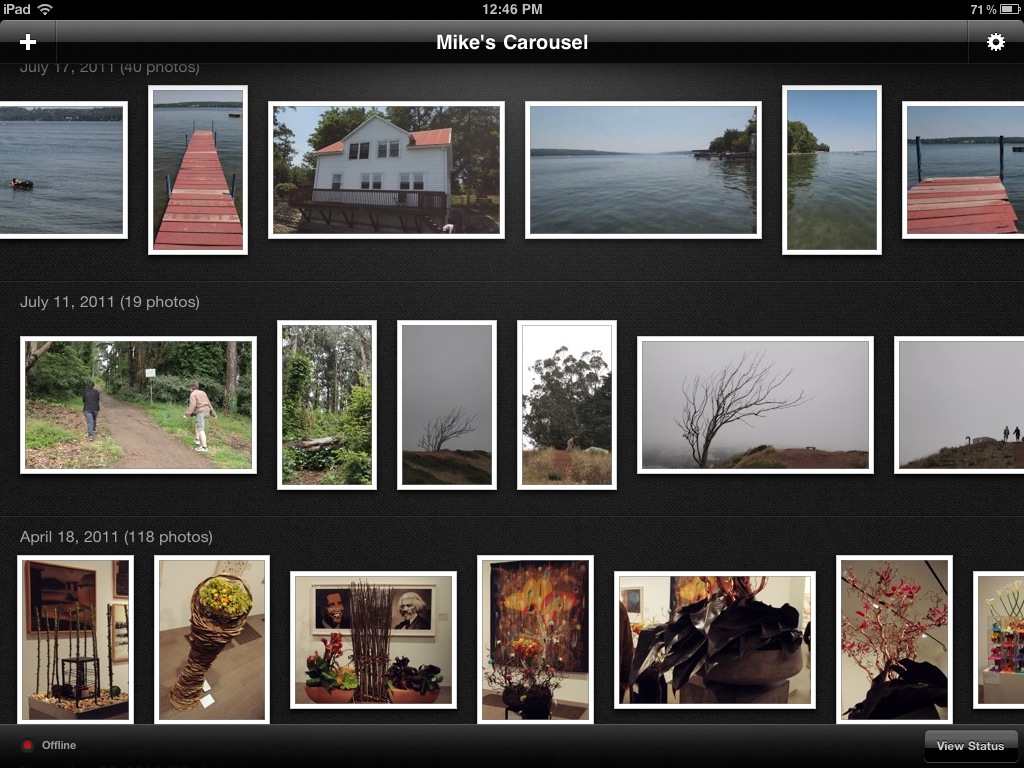View the dark leaf sculpture photo
The image size is (1024, 768).
click(x=714, y=639)
